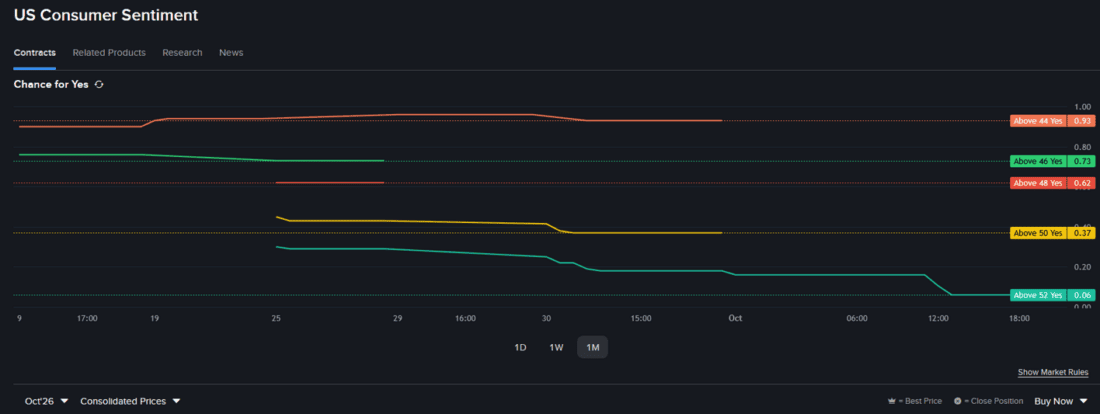Click the 18:00 time axis label
Viewport: 1100px width, 414px height.
click(1019, 318)
